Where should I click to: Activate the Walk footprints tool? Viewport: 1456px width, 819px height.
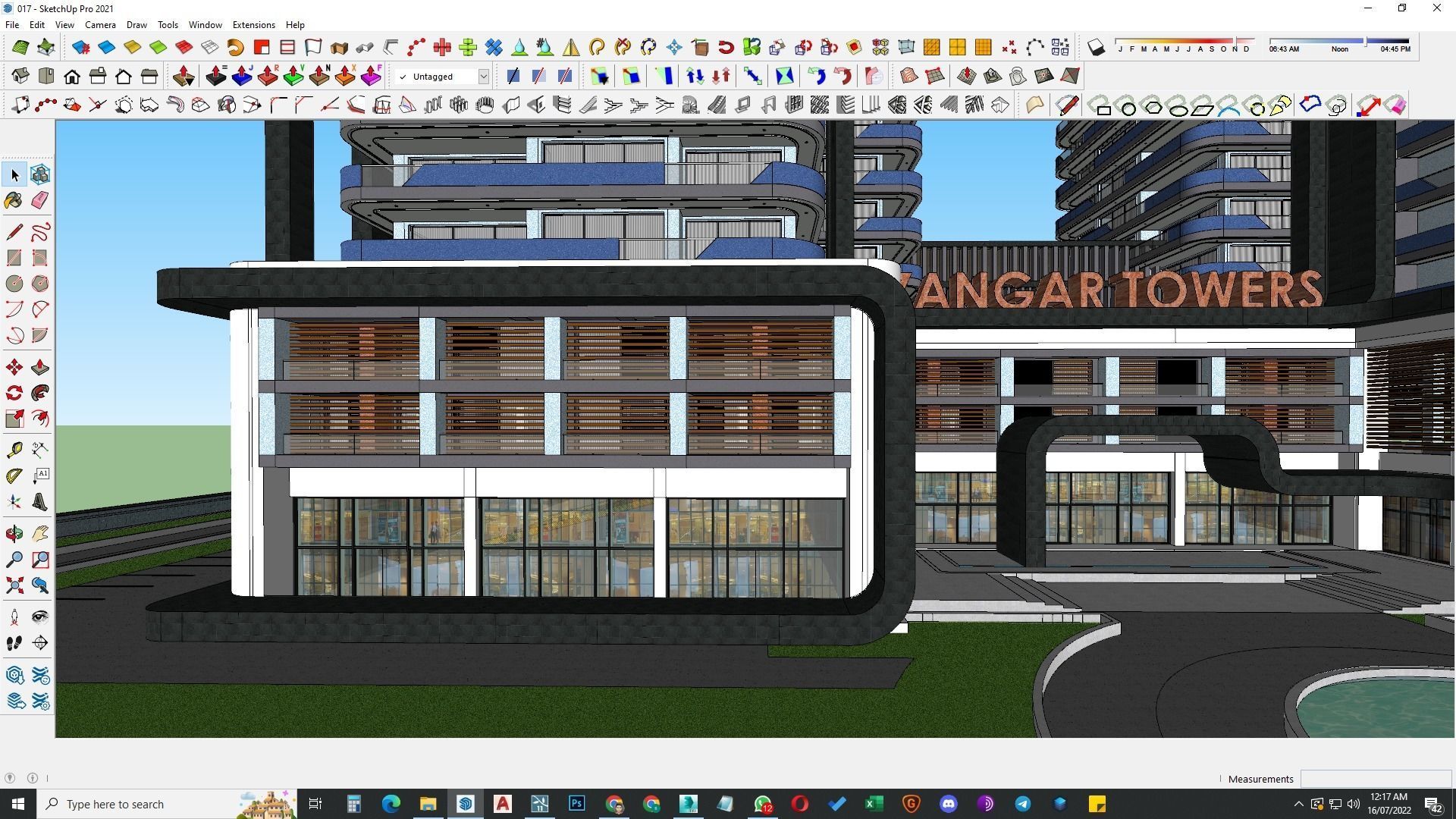click(14, 643)
